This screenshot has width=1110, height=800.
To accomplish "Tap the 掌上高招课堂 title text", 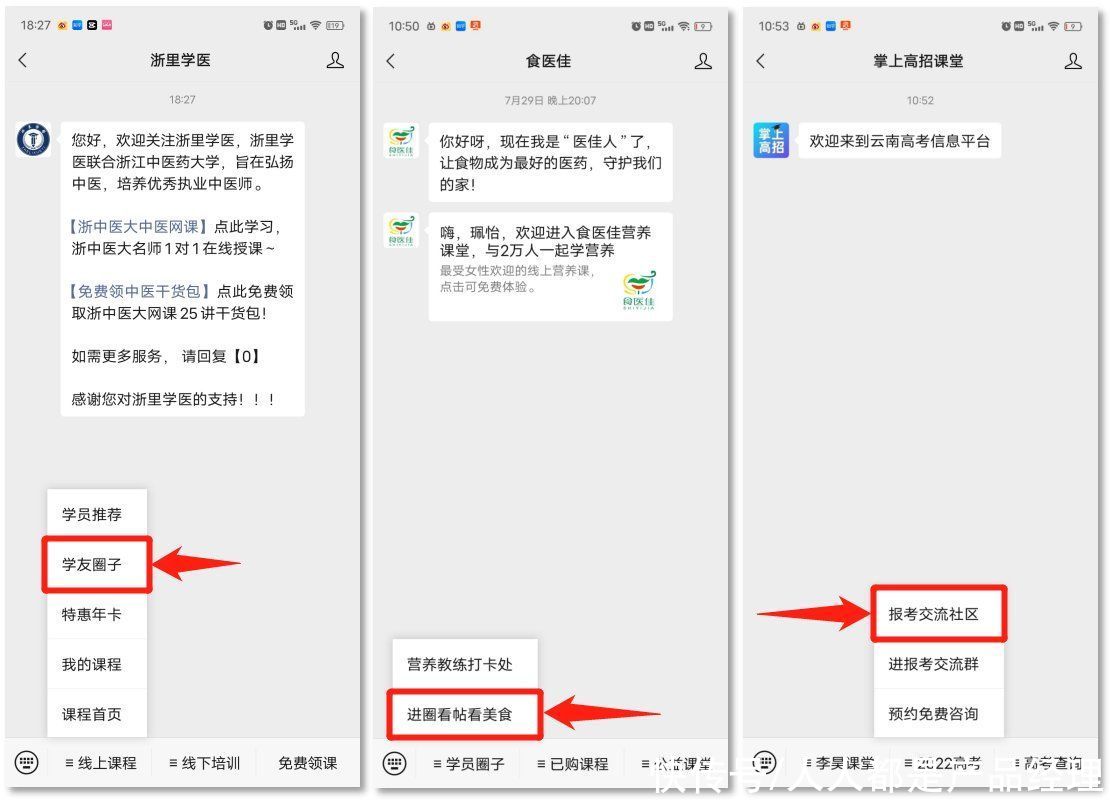I will 918,61.
